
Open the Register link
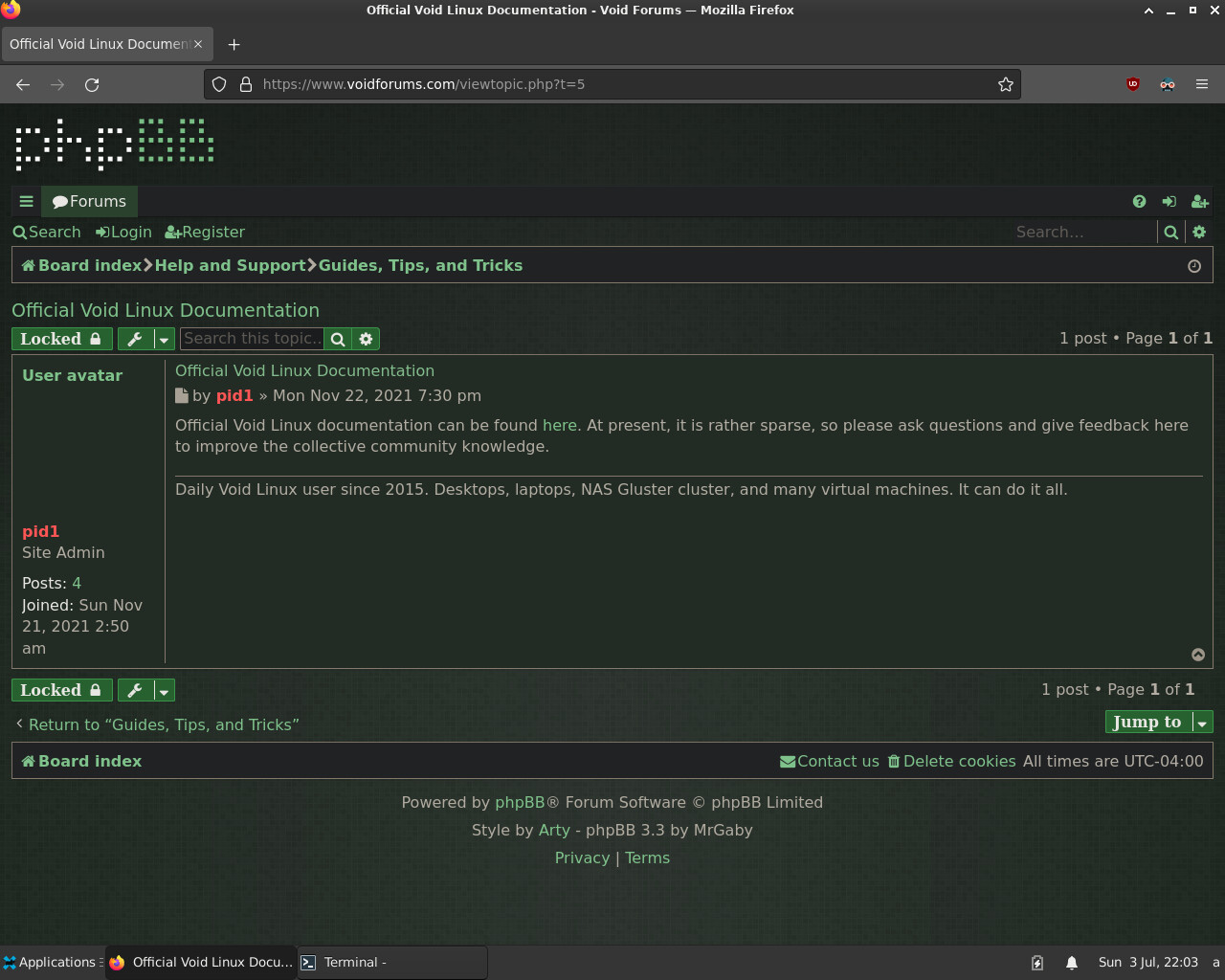pyautogui.click(x=205, y=232)
